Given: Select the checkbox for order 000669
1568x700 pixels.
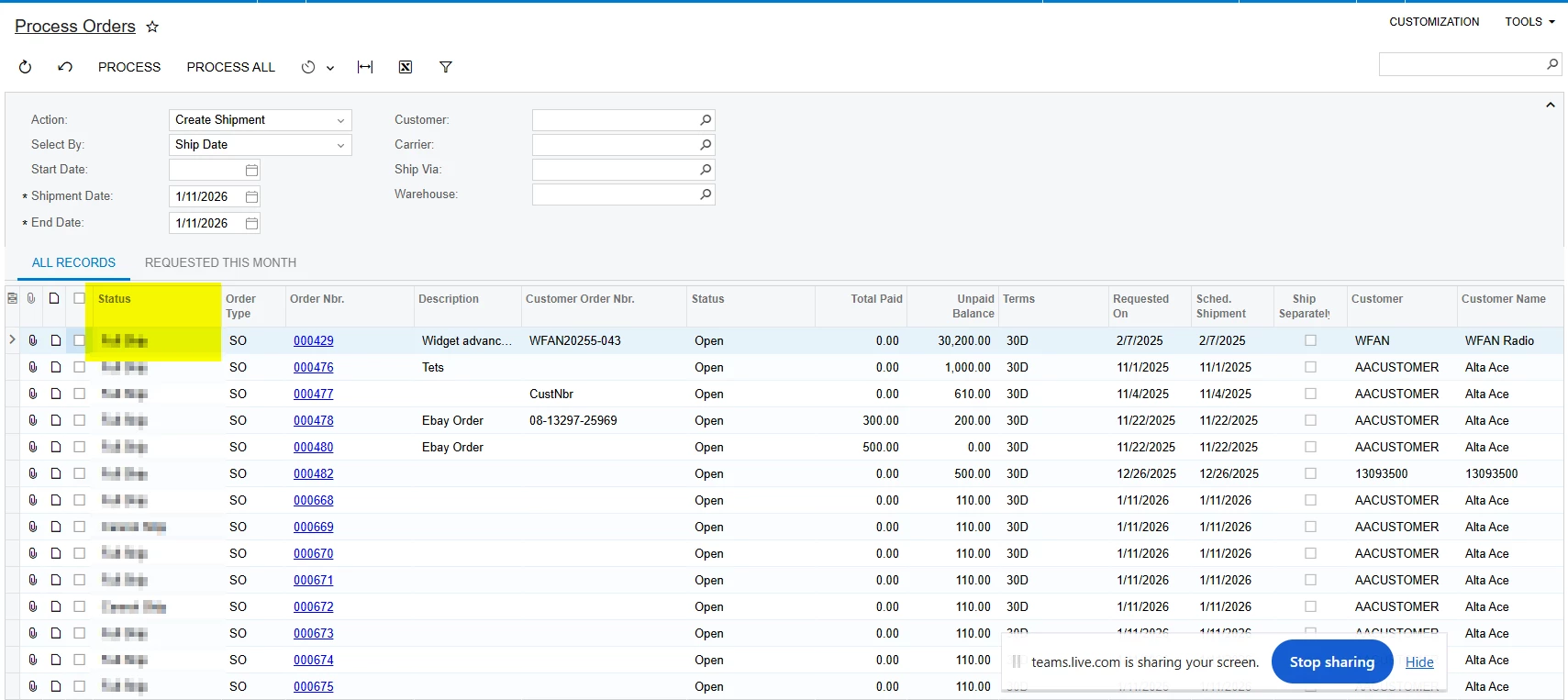Looking at the screenshot, I should click(x=80, y=527).
